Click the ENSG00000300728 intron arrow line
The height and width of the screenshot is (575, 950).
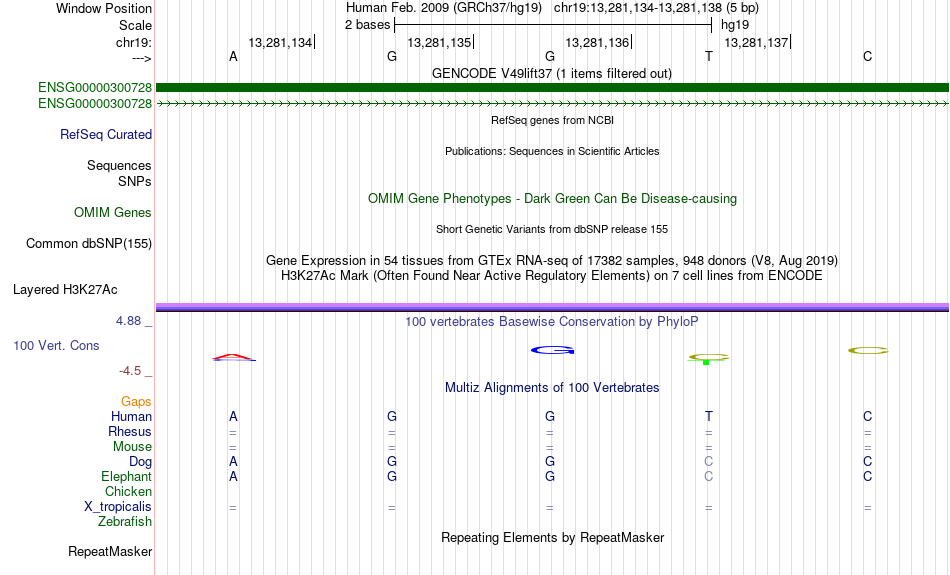pos(552,104)
